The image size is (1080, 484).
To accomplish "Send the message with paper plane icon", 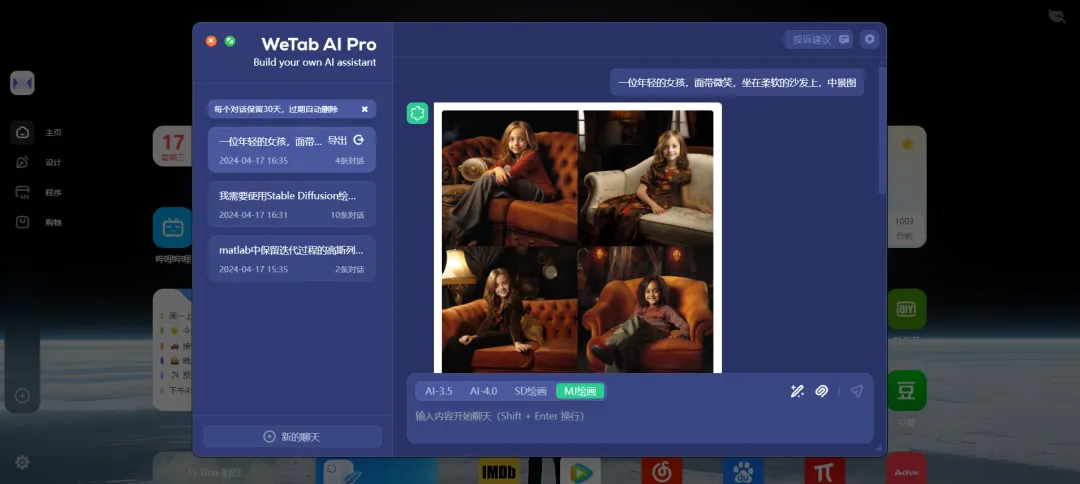I will point(856,391).
